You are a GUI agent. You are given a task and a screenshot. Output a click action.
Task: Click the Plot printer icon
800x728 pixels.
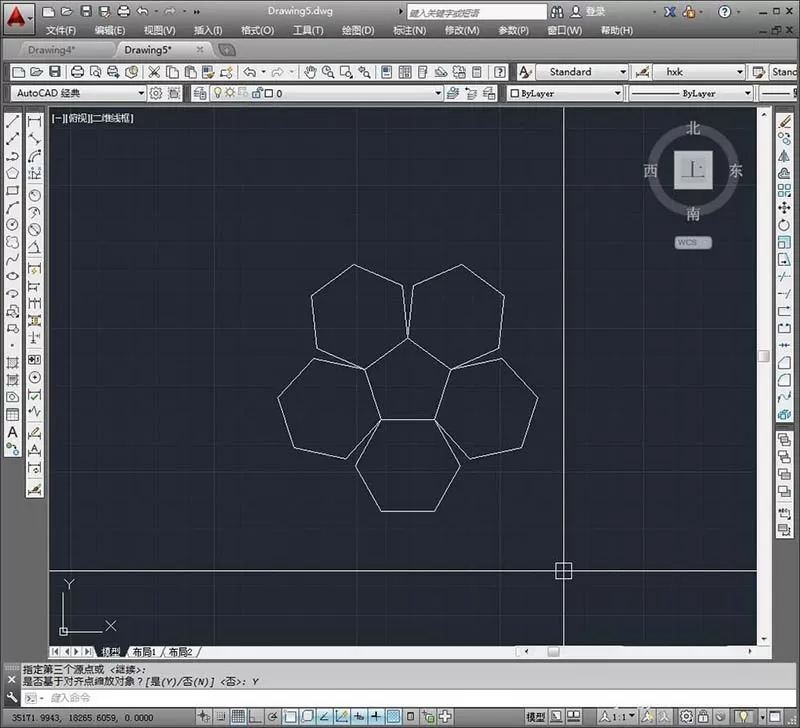77,72
